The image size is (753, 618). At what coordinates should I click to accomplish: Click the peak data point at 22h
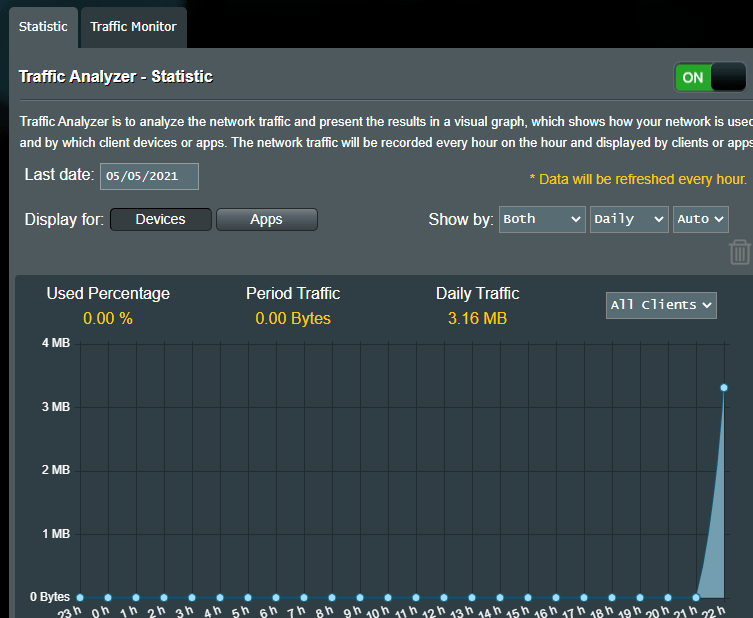[724, 387]
